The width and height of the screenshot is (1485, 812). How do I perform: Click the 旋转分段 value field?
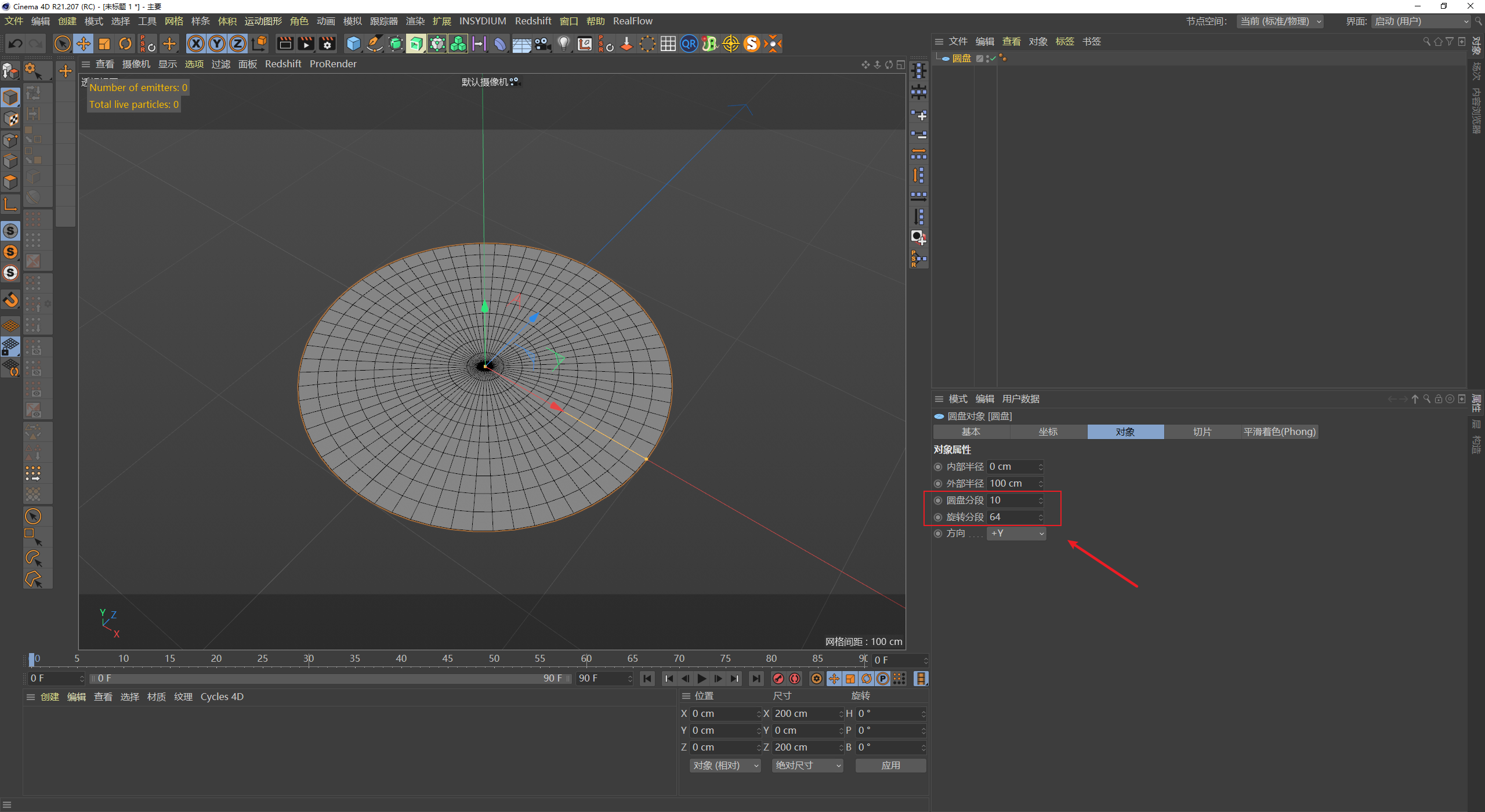(x=1012, y=517)
